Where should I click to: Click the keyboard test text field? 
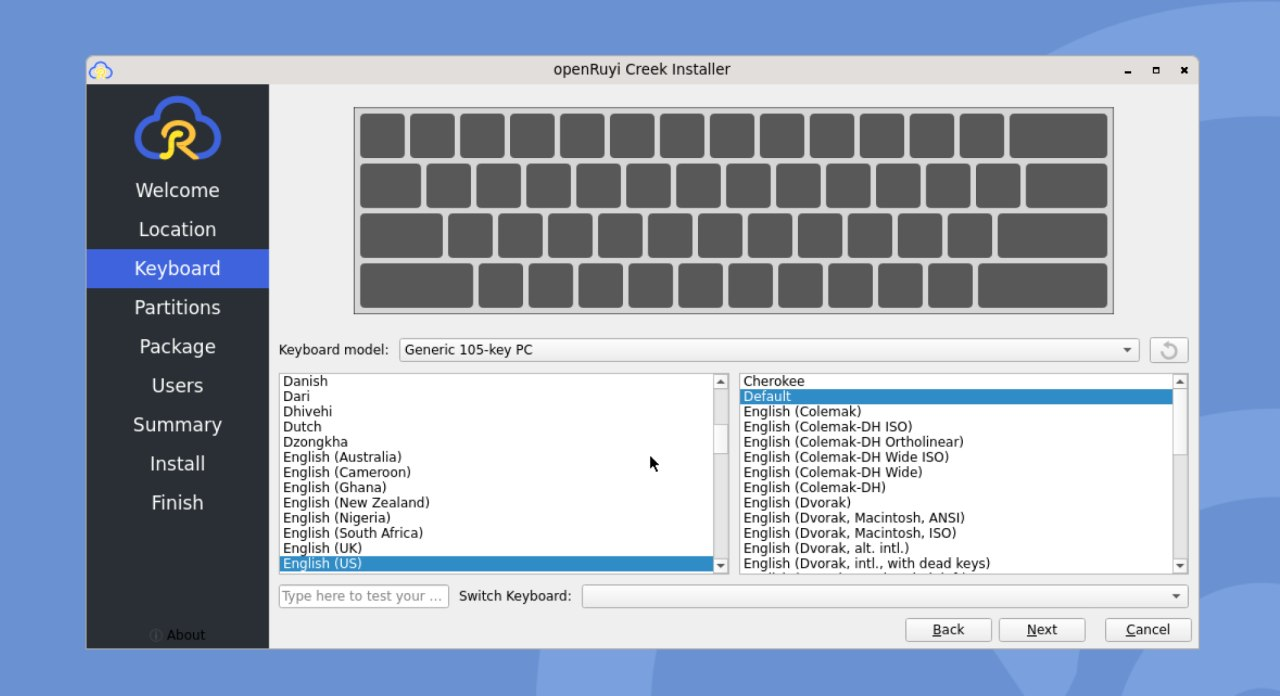(x=363, y=595)
